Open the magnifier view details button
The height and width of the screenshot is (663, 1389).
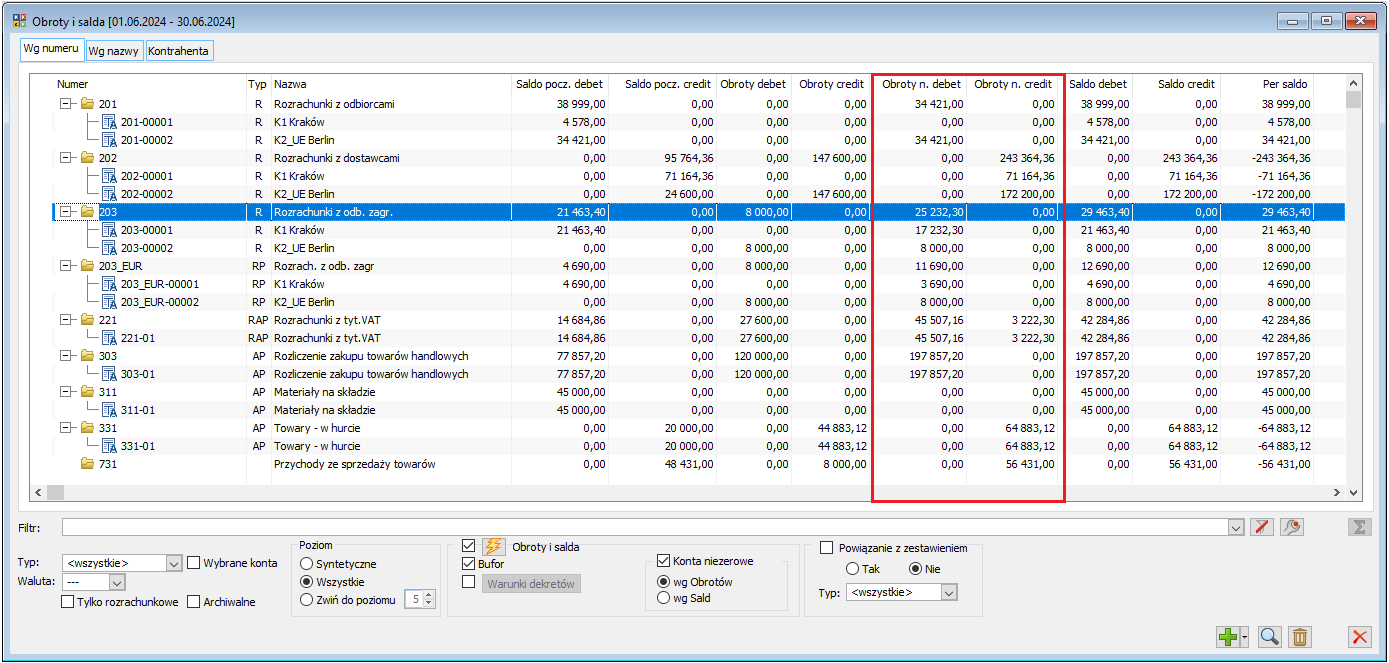pyautogui.click(x=1270, y=636)
